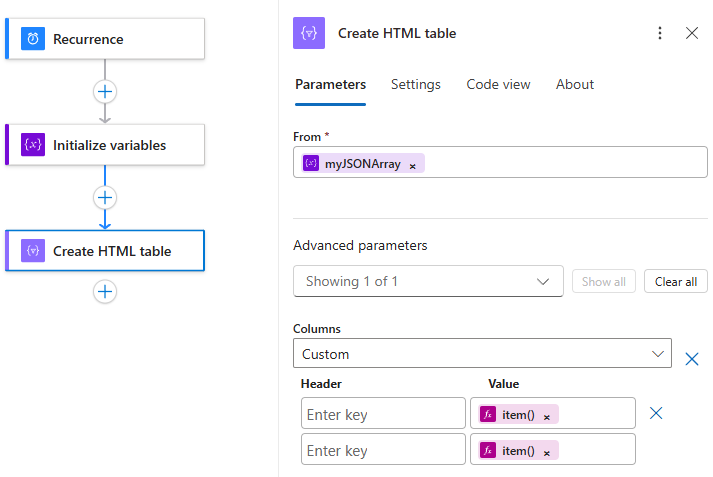Click the Recurrence alarm clock icon
The height and width of the screenshot is (477, 713).
pyautogui.click(x=33, y=39)
